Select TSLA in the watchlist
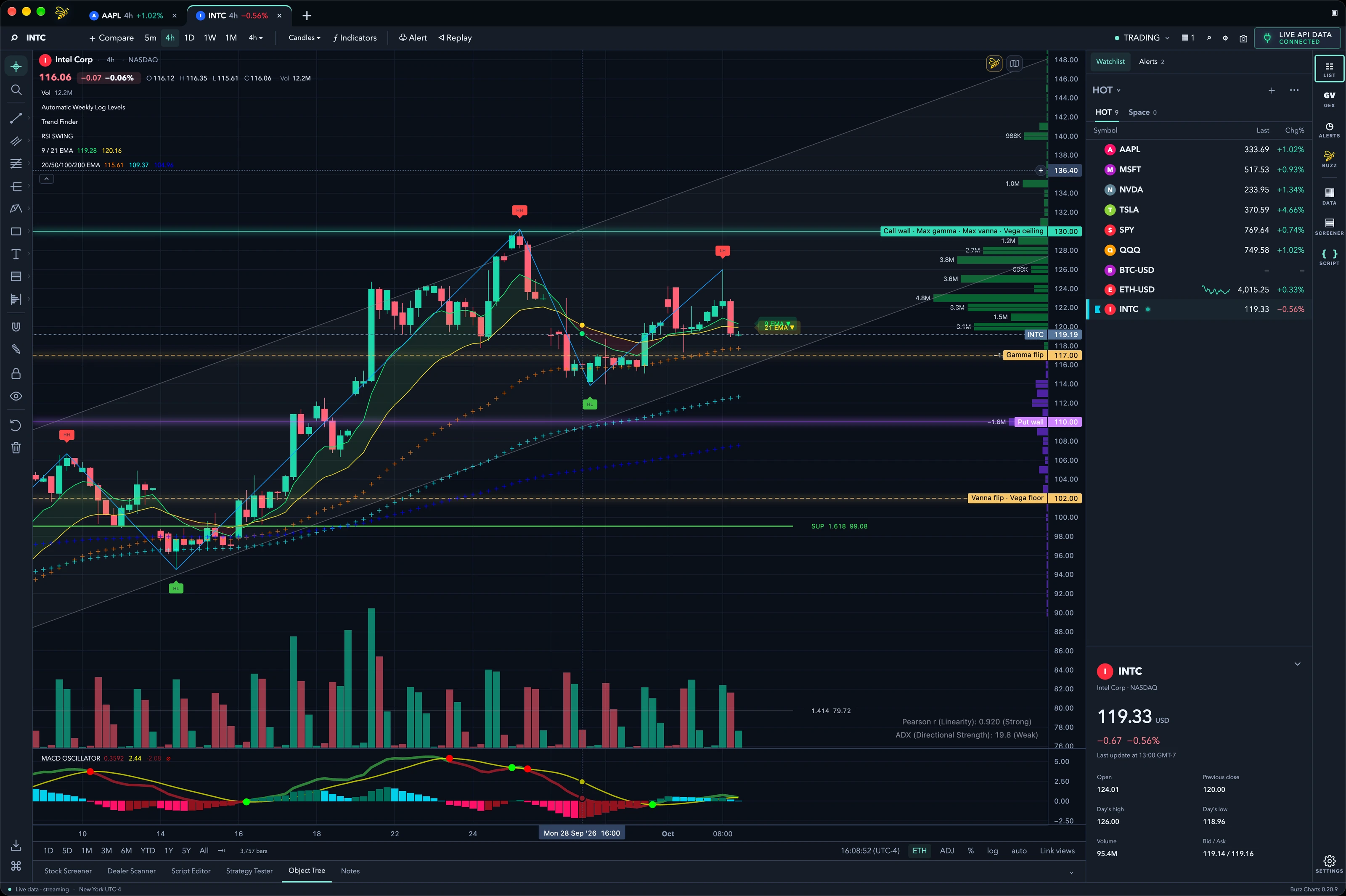The width and height of the screenshot is (1346, 896). click(x=1198, y=210)
